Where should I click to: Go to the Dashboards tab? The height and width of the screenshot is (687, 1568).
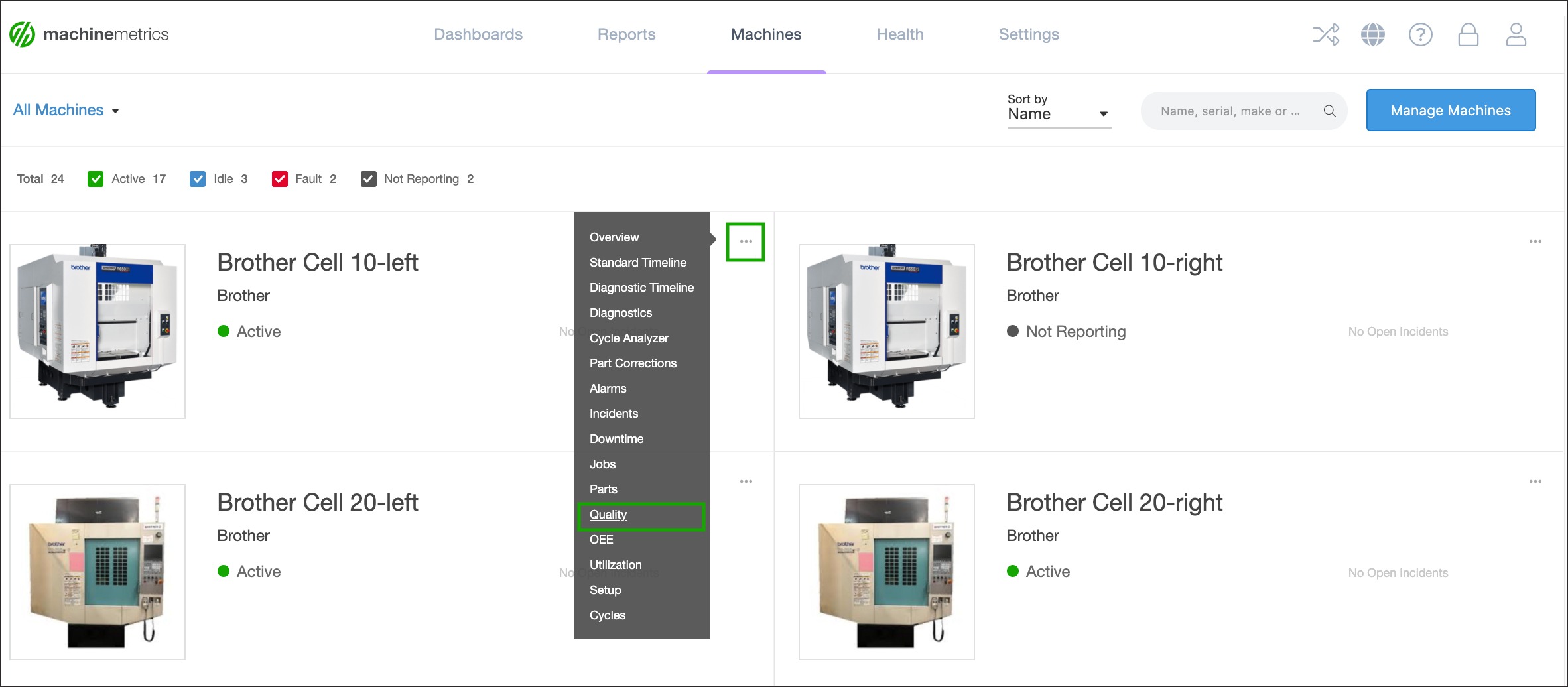coord(478,34)
